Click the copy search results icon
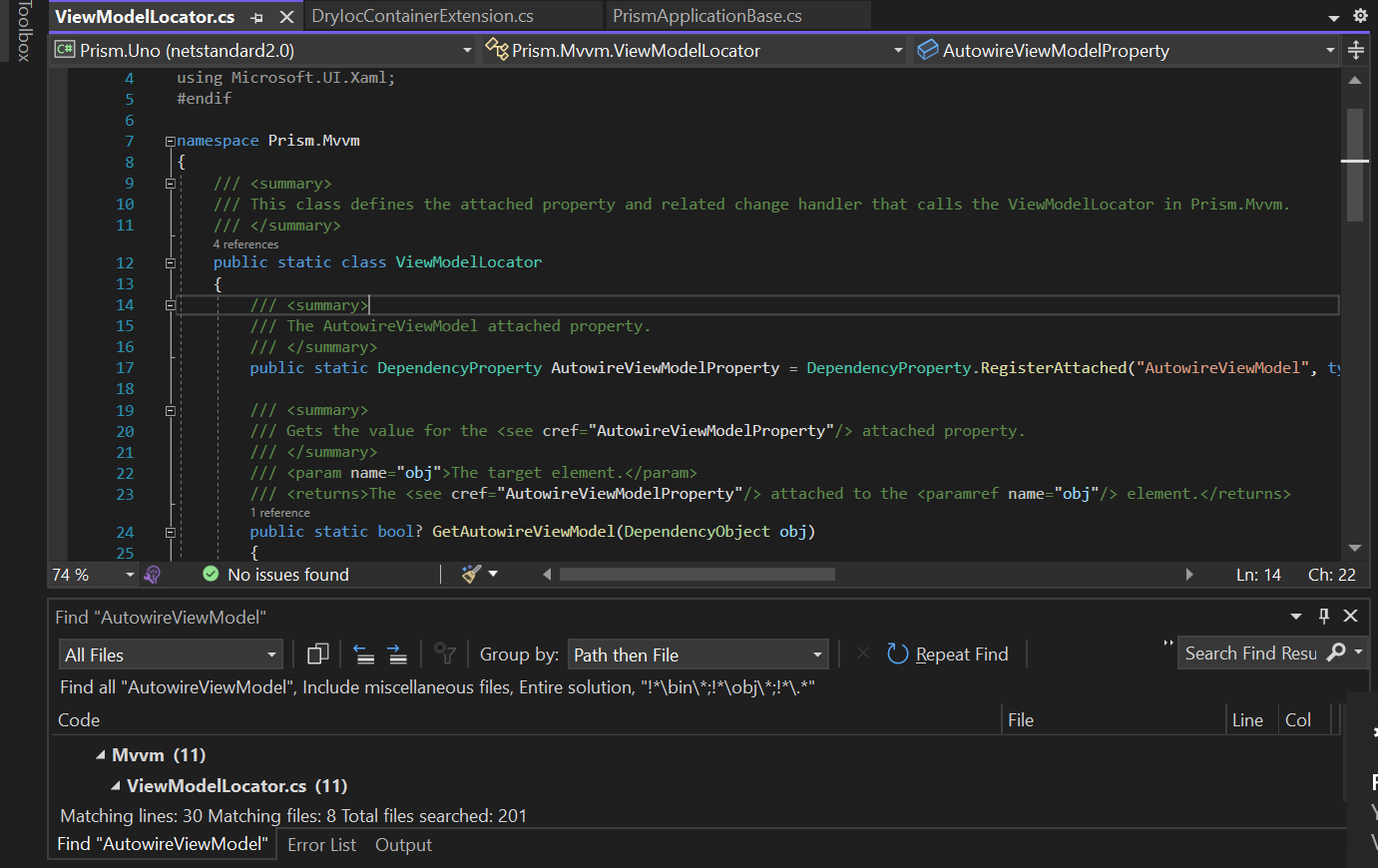 point(317,653)
